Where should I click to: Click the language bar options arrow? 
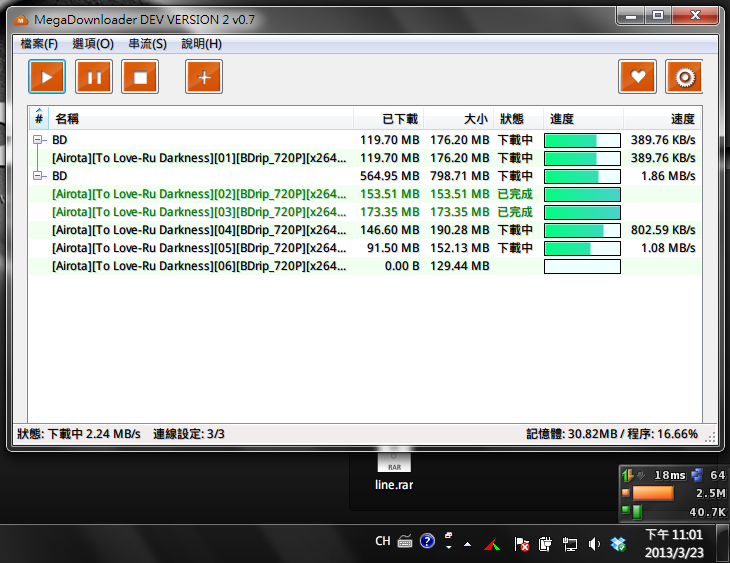(x=448, y=548)
